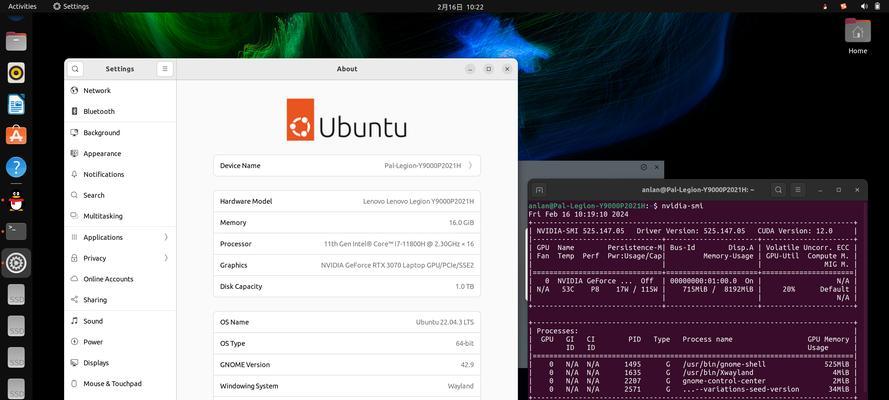Screen dimensions: 889x400
Task: Expand the Applications settings category
Action: point(120,237)
